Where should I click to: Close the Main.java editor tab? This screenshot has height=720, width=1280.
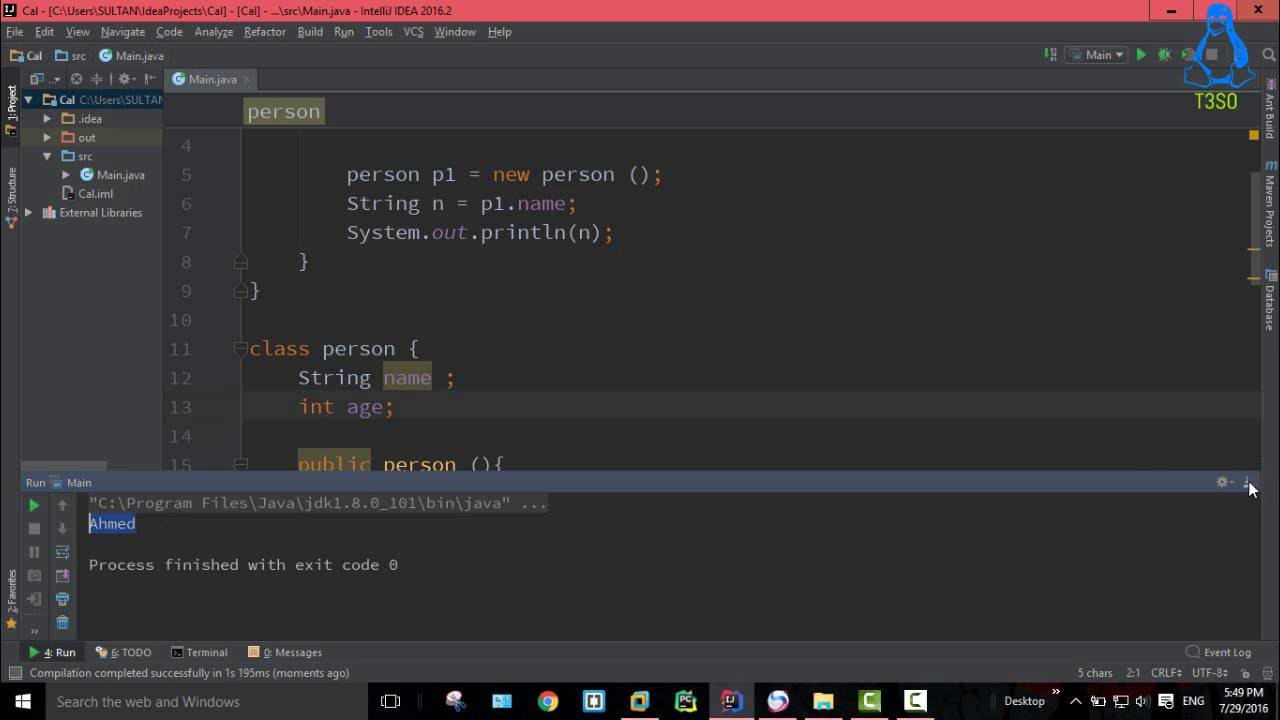(x=247, y=79)
